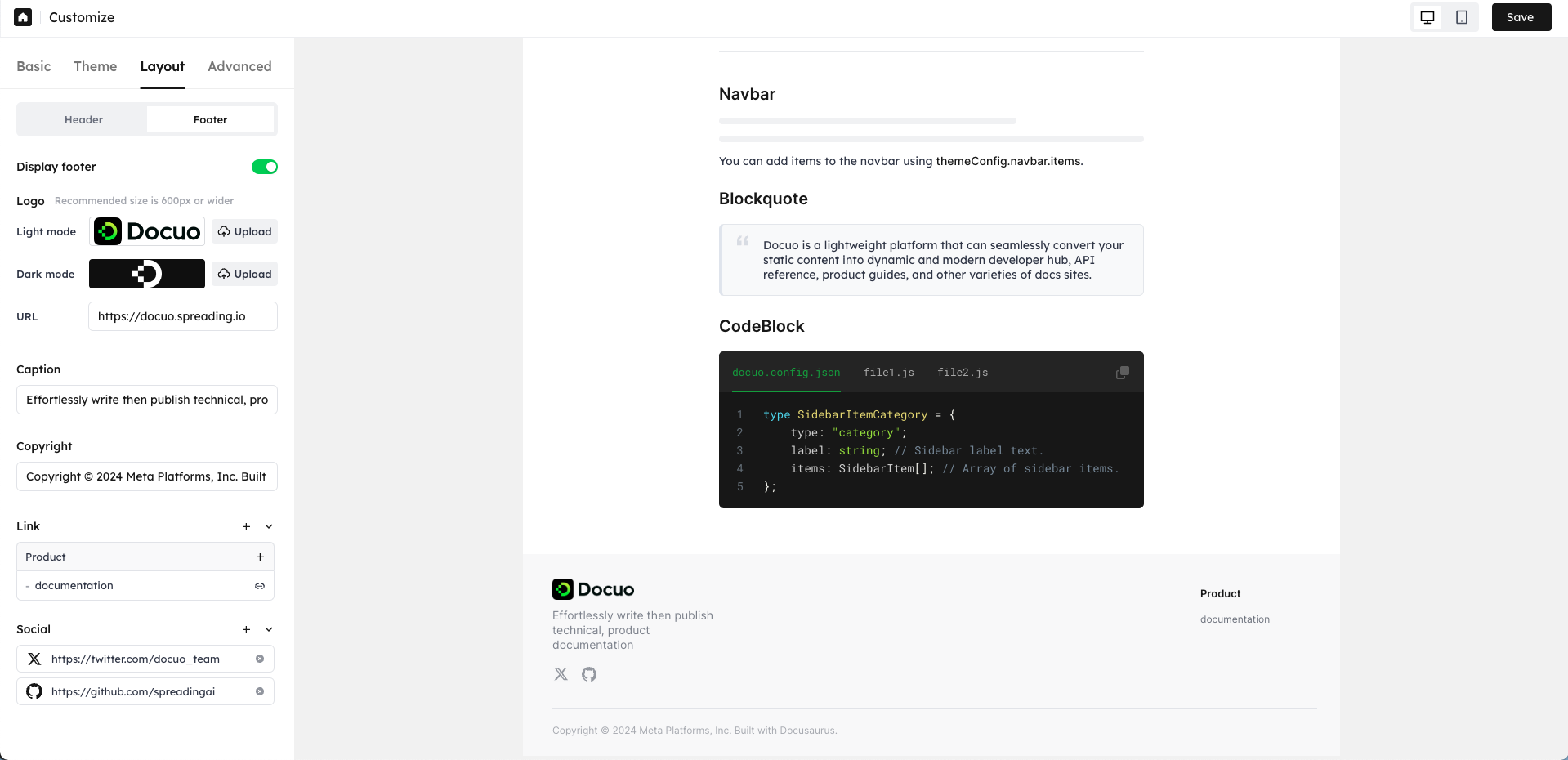Image resolution: width=1568 pixels, height=760 pixels.
Task: Click the footer copyright text in preview
Action: [695, 731]
